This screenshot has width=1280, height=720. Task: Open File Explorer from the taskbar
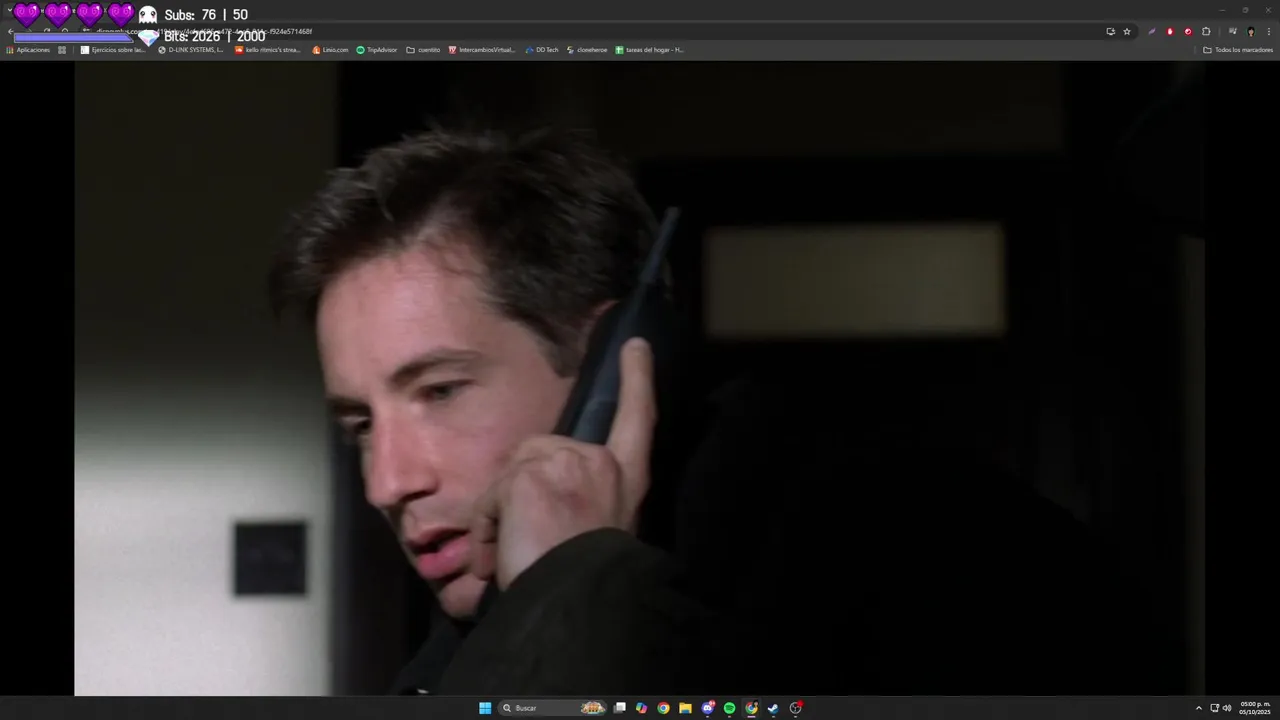pos(685,708)
